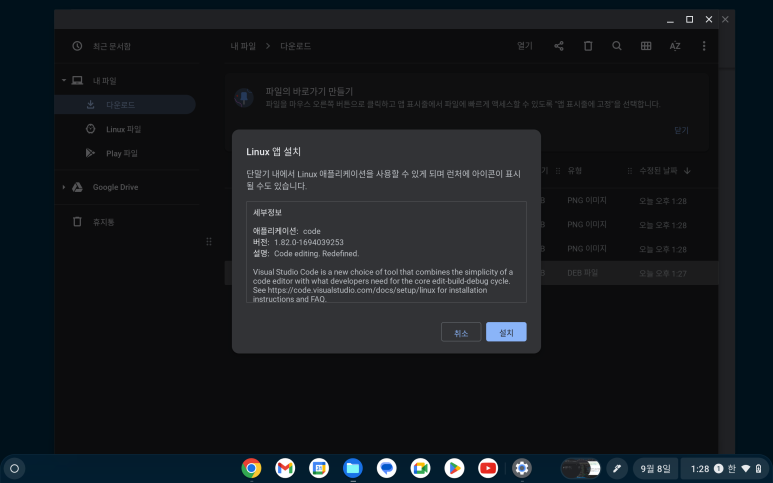Image resolution: width=773 pixels, height=483 pixels.
Task: Click 다운로드 breadcrumb
Action: (295, 46)
